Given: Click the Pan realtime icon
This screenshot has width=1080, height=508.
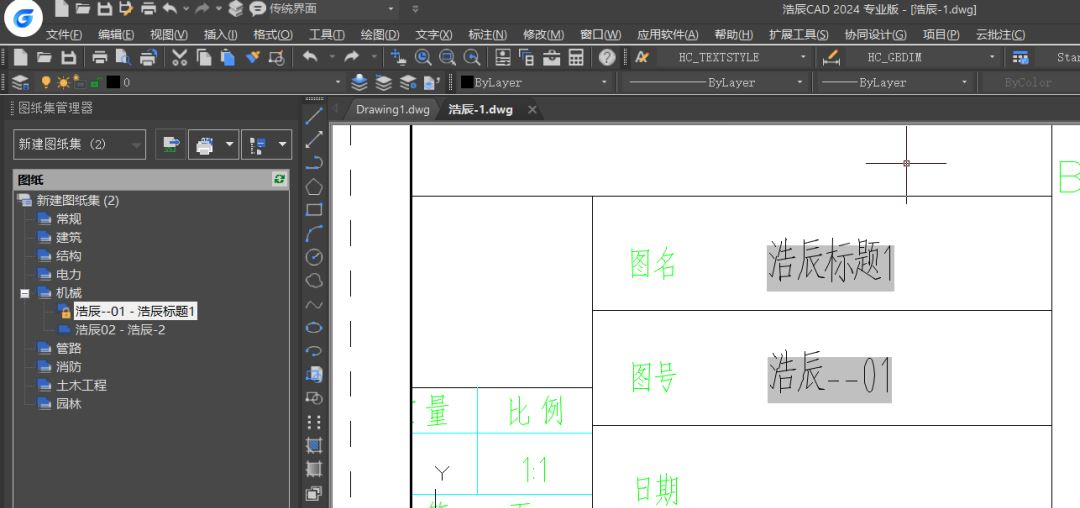Looking at the screenshot, I should [x=397, y=57].
